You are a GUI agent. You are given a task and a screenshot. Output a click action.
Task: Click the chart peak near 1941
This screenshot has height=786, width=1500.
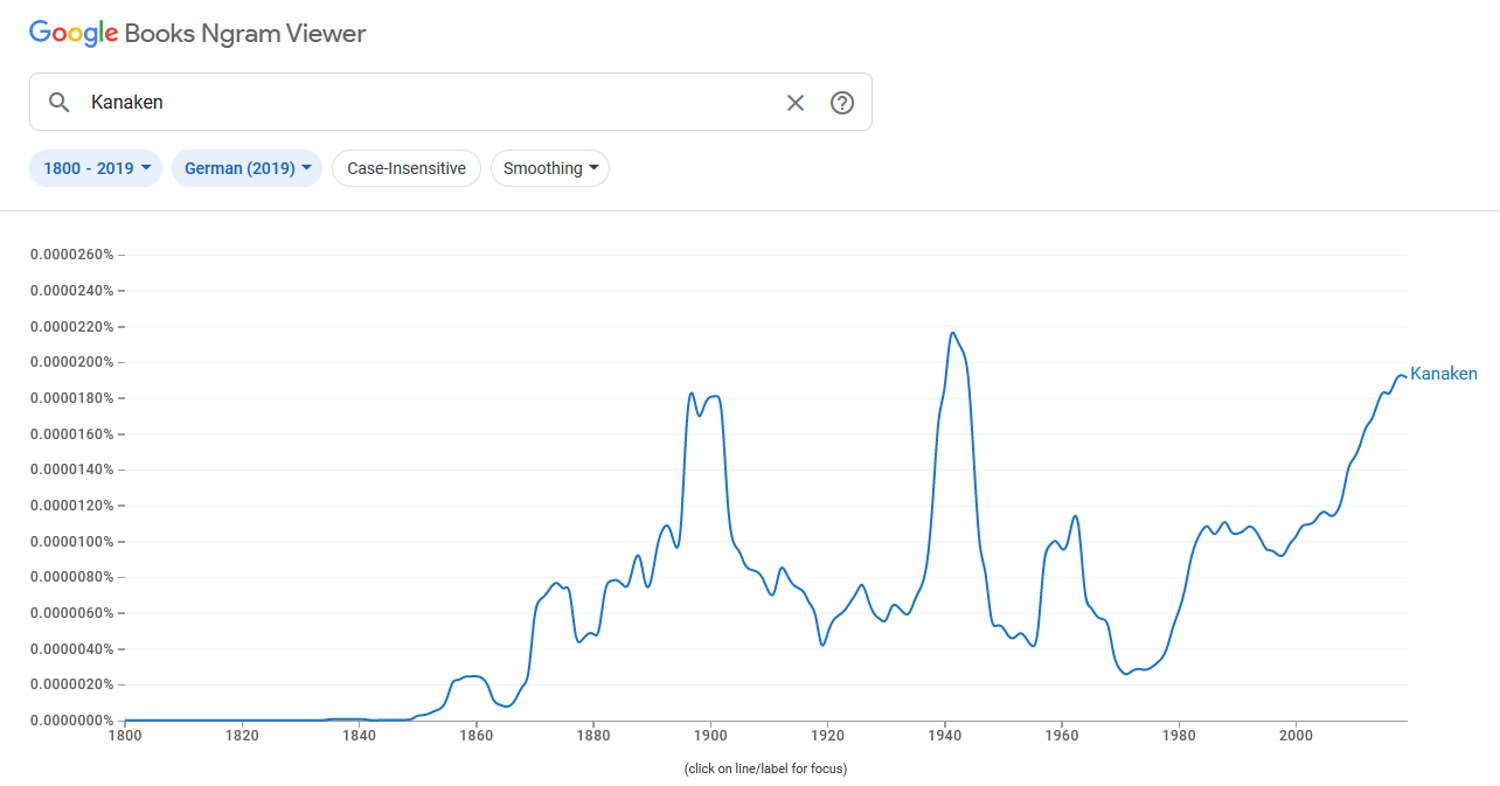tap(952, 333)
